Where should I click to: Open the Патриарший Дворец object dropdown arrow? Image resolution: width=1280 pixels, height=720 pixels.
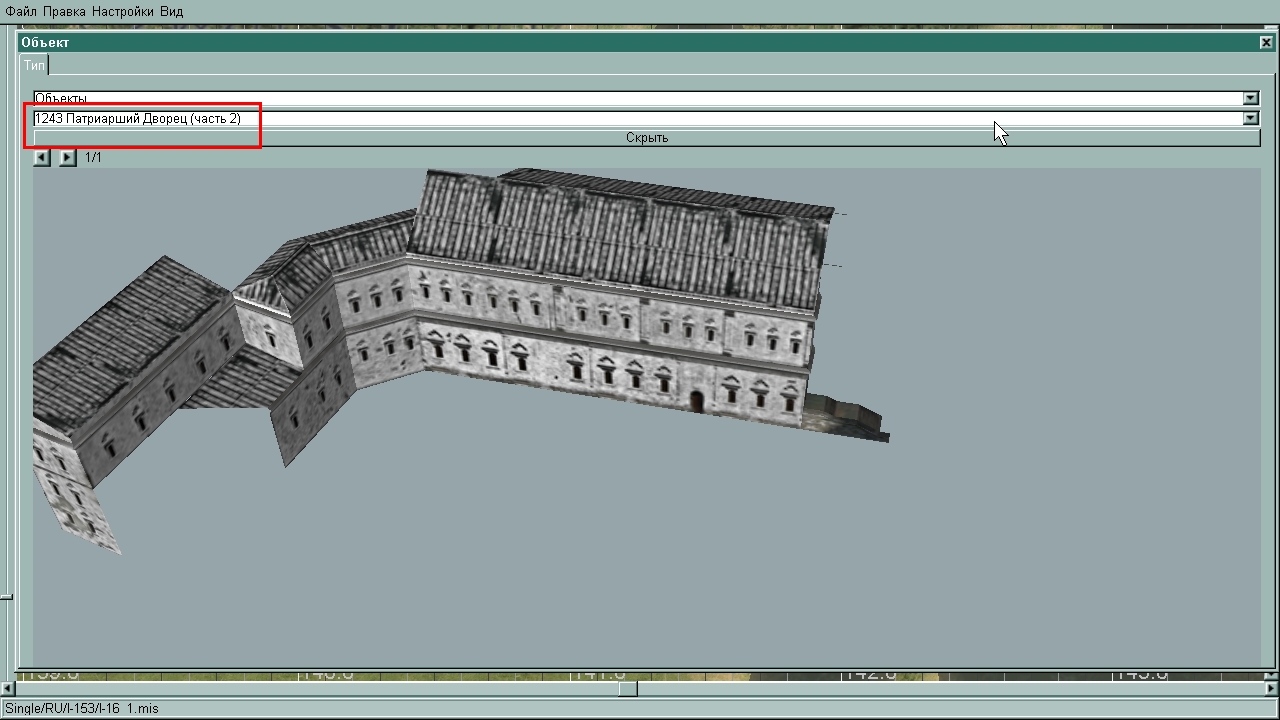[1250, 118]
